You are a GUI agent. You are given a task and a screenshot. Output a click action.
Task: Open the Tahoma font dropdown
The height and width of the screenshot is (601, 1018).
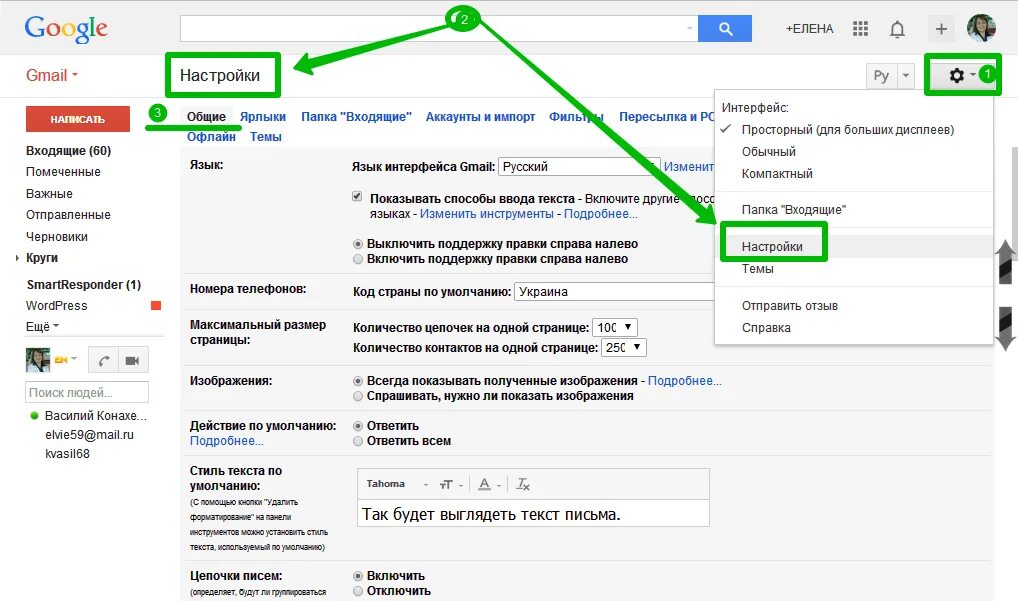397,484
